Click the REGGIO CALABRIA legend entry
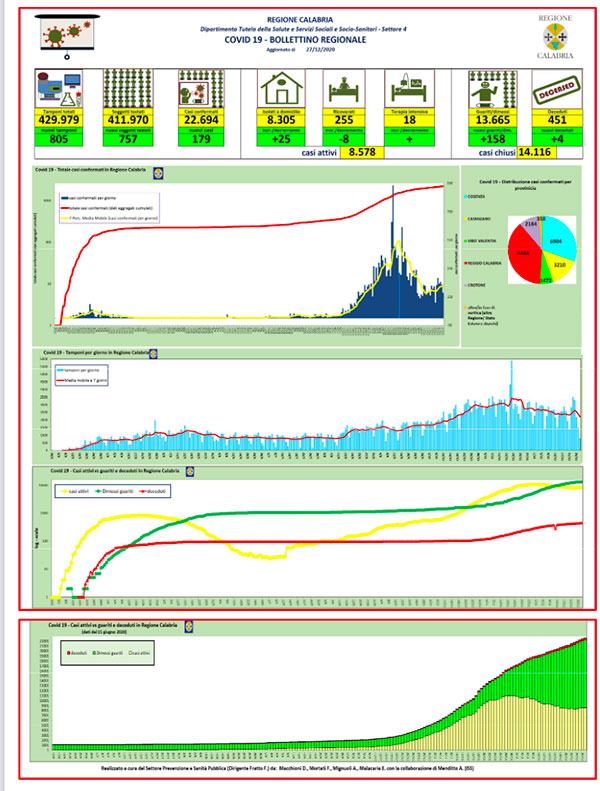 pos(482,263)
